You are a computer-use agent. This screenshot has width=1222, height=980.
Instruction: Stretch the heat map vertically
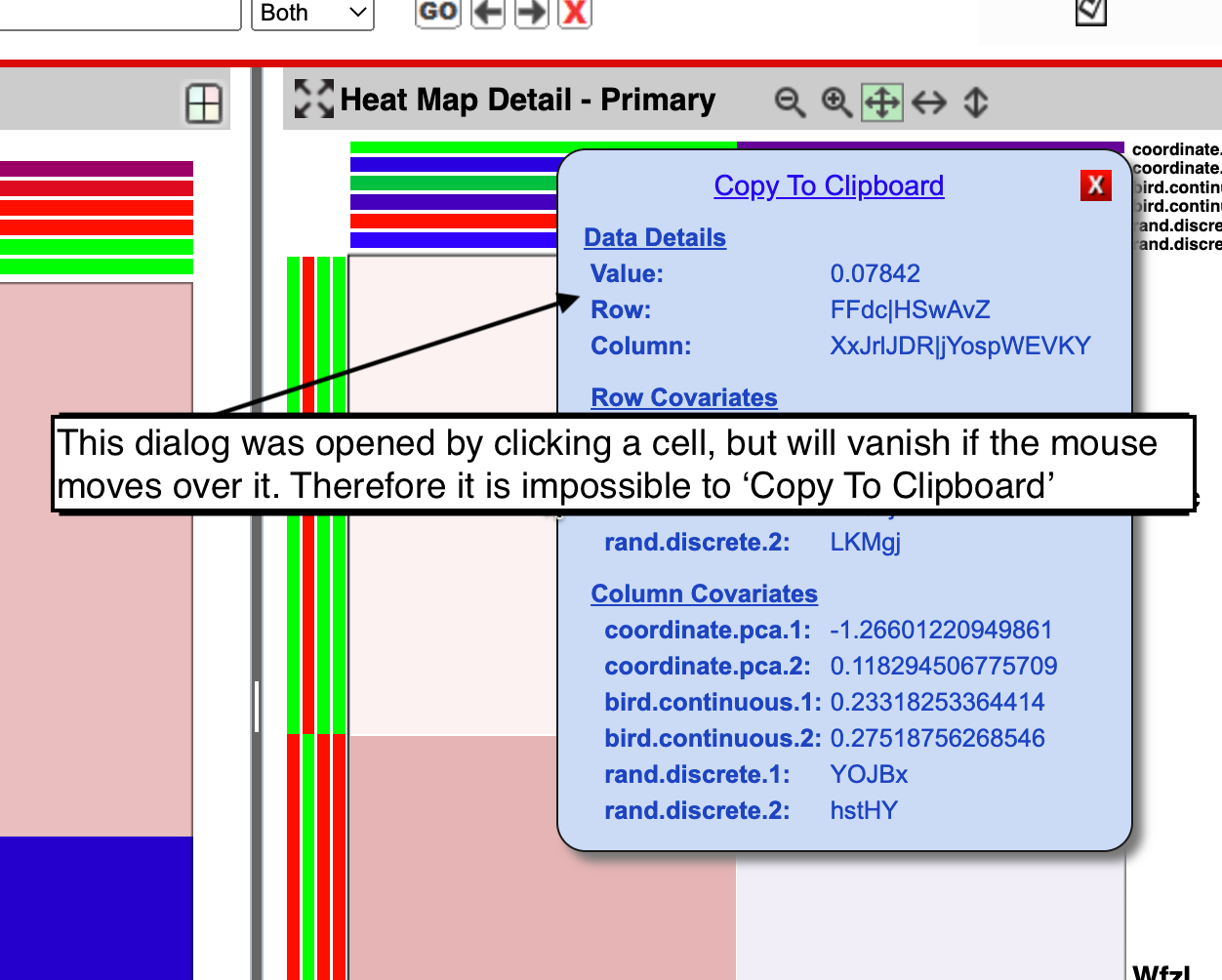point(973,102)
